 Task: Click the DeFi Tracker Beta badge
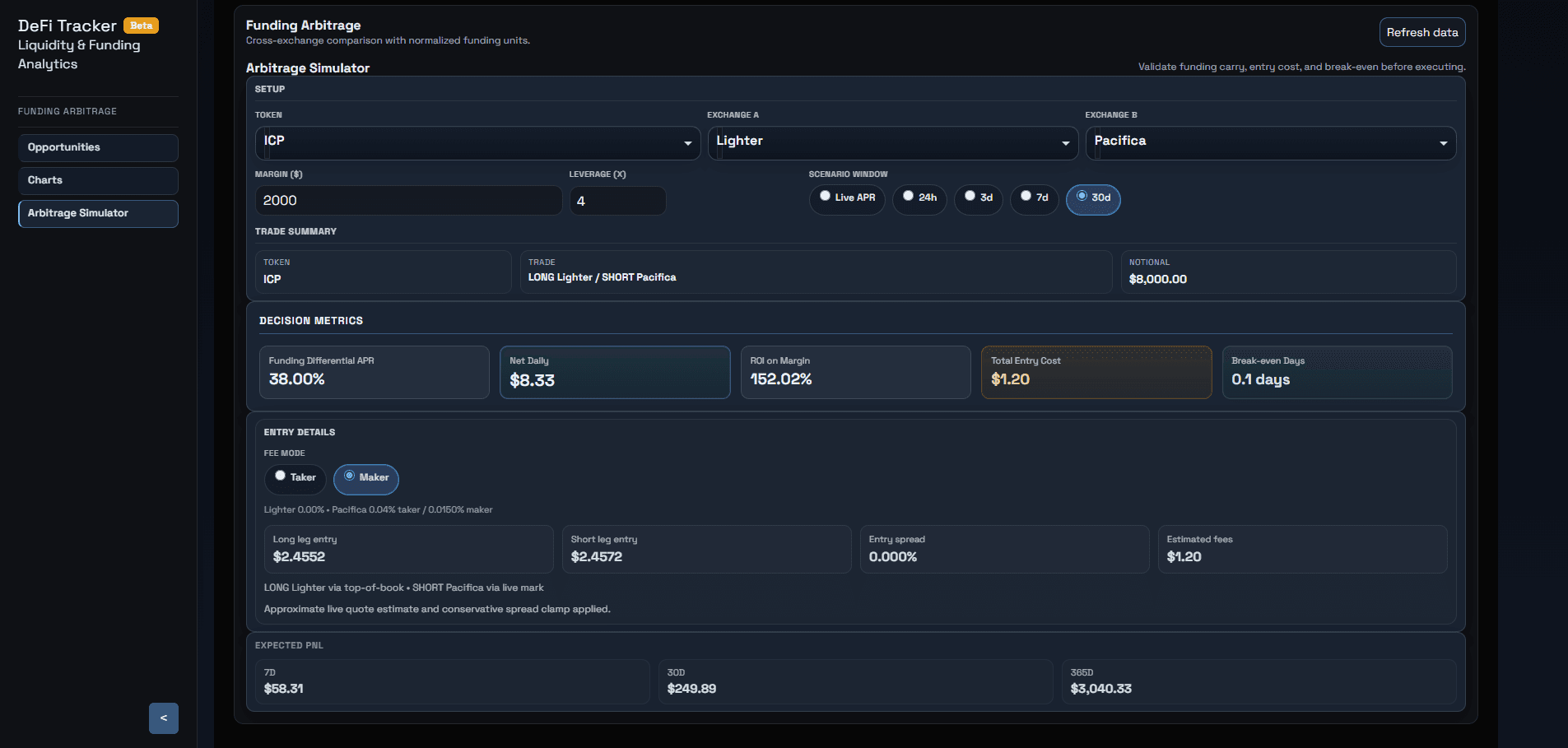click(x=141, y=26)
